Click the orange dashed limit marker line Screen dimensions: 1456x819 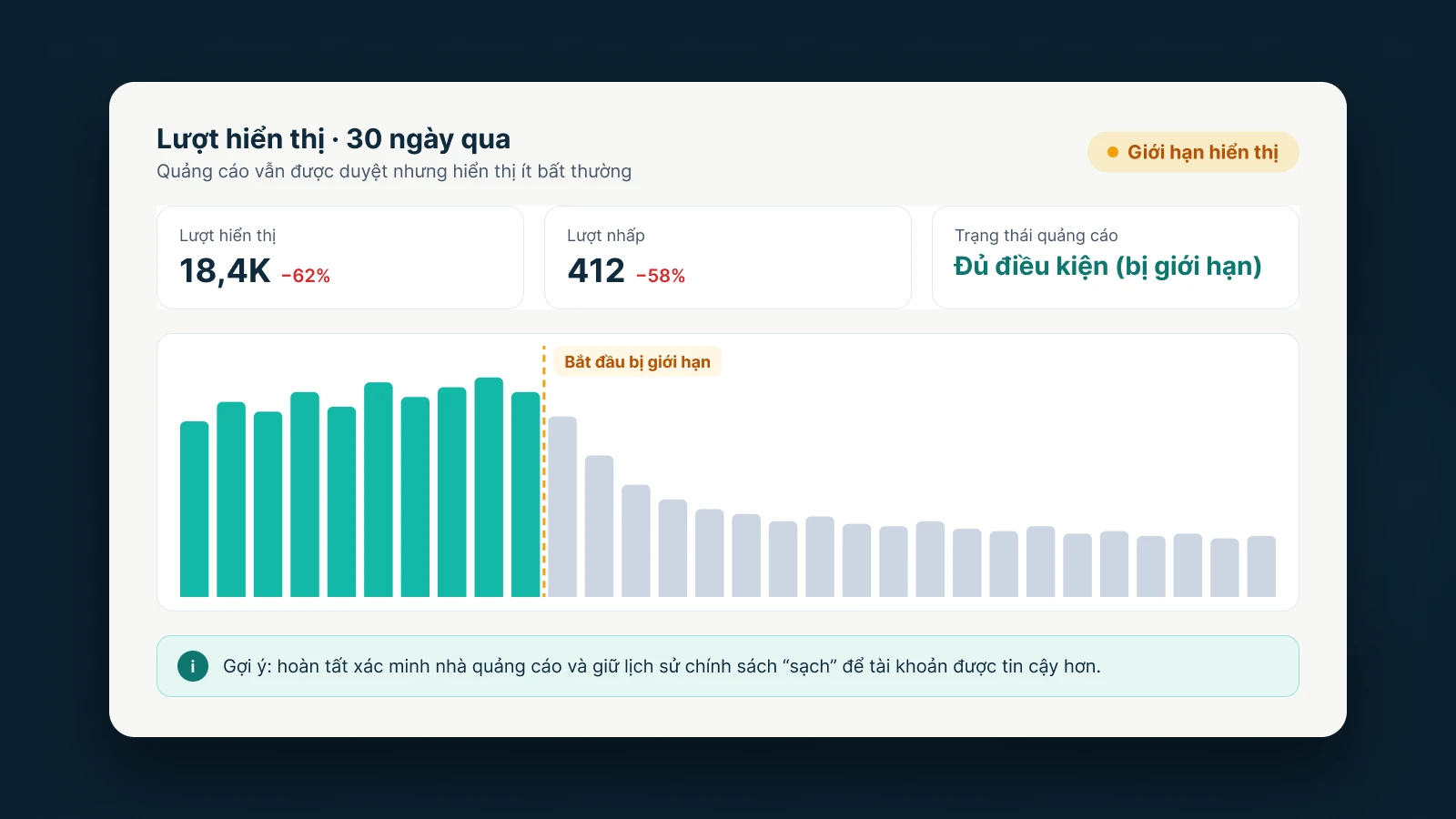544,471
